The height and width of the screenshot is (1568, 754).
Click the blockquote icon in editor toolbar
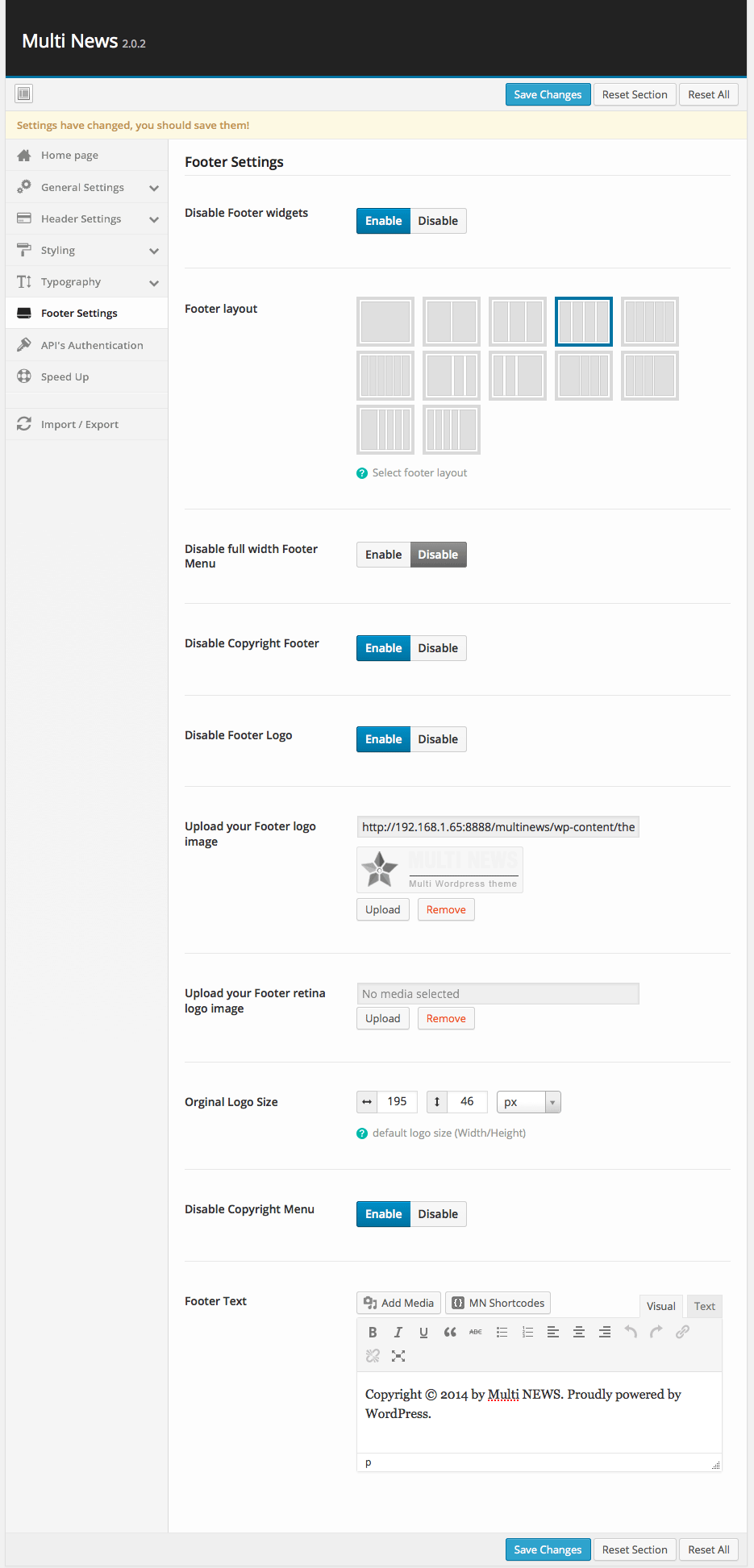[x=450, y=1333]
